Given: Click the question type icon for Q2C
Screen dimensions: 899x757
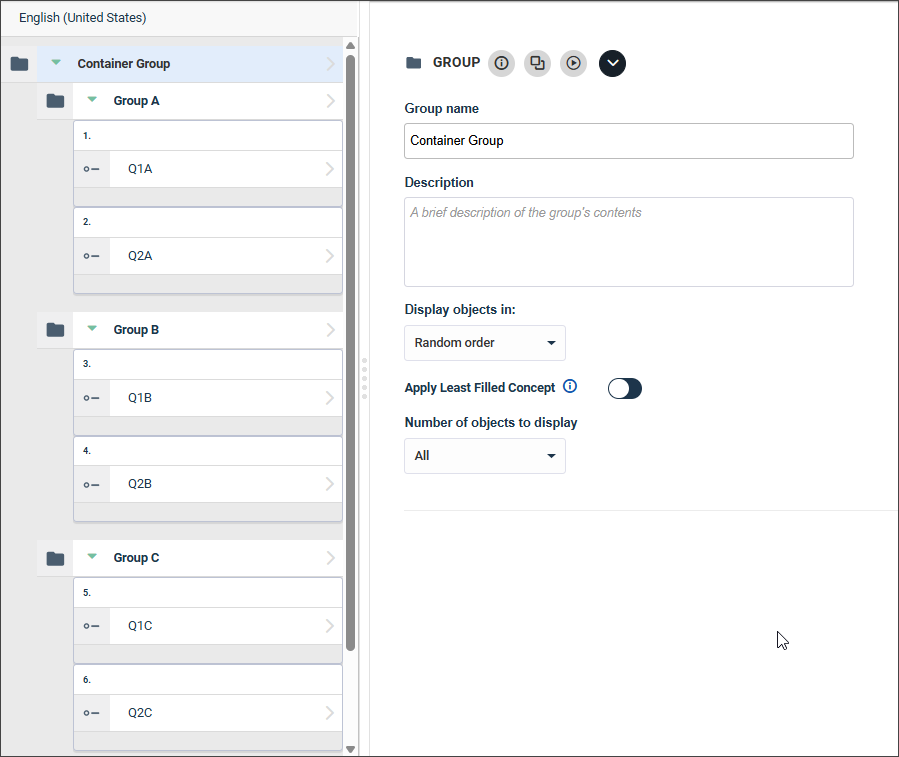Looking at the screenshot, I should point(91,713).
